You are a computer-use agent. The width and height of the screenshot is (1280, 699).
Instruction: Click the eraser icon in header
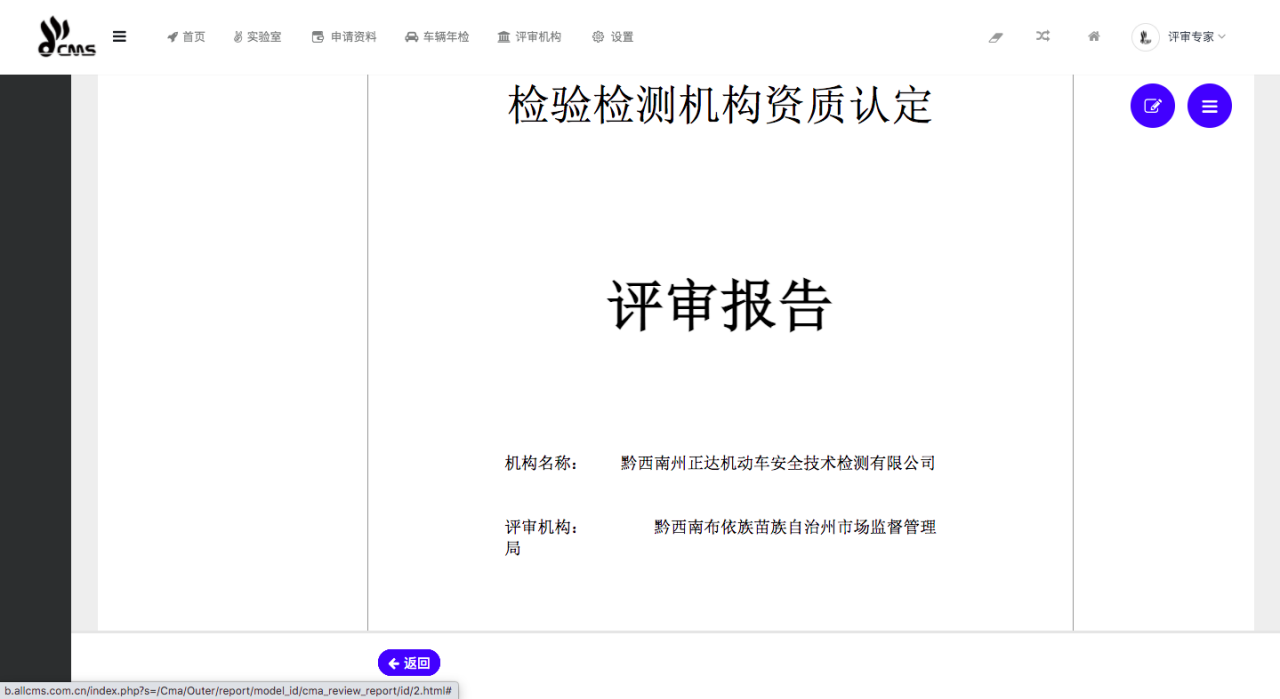point(995,37)
